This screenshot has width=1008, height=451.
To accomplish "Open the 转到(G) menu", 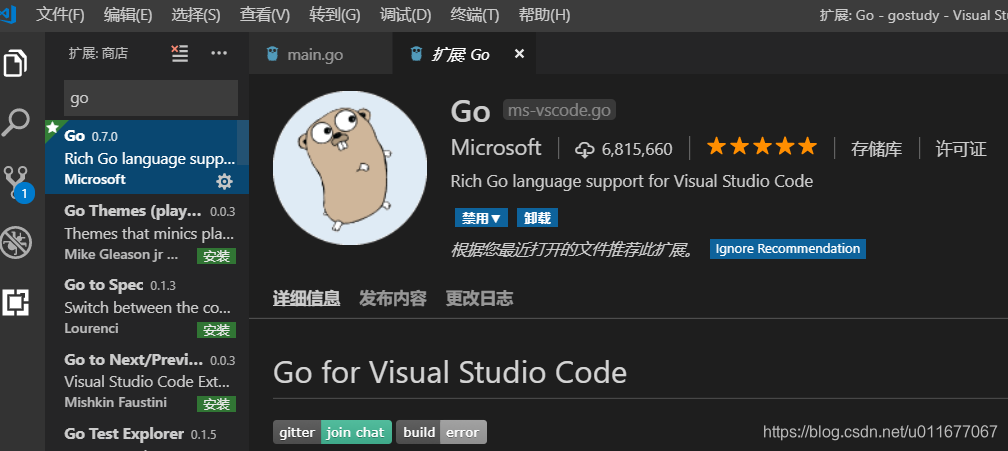I will point(334,15).
